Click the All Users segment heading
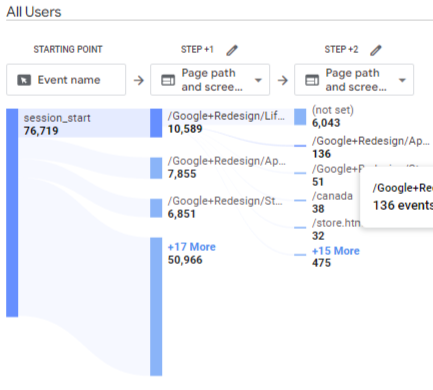Screen dimensions: 433x390 [34, 12]
